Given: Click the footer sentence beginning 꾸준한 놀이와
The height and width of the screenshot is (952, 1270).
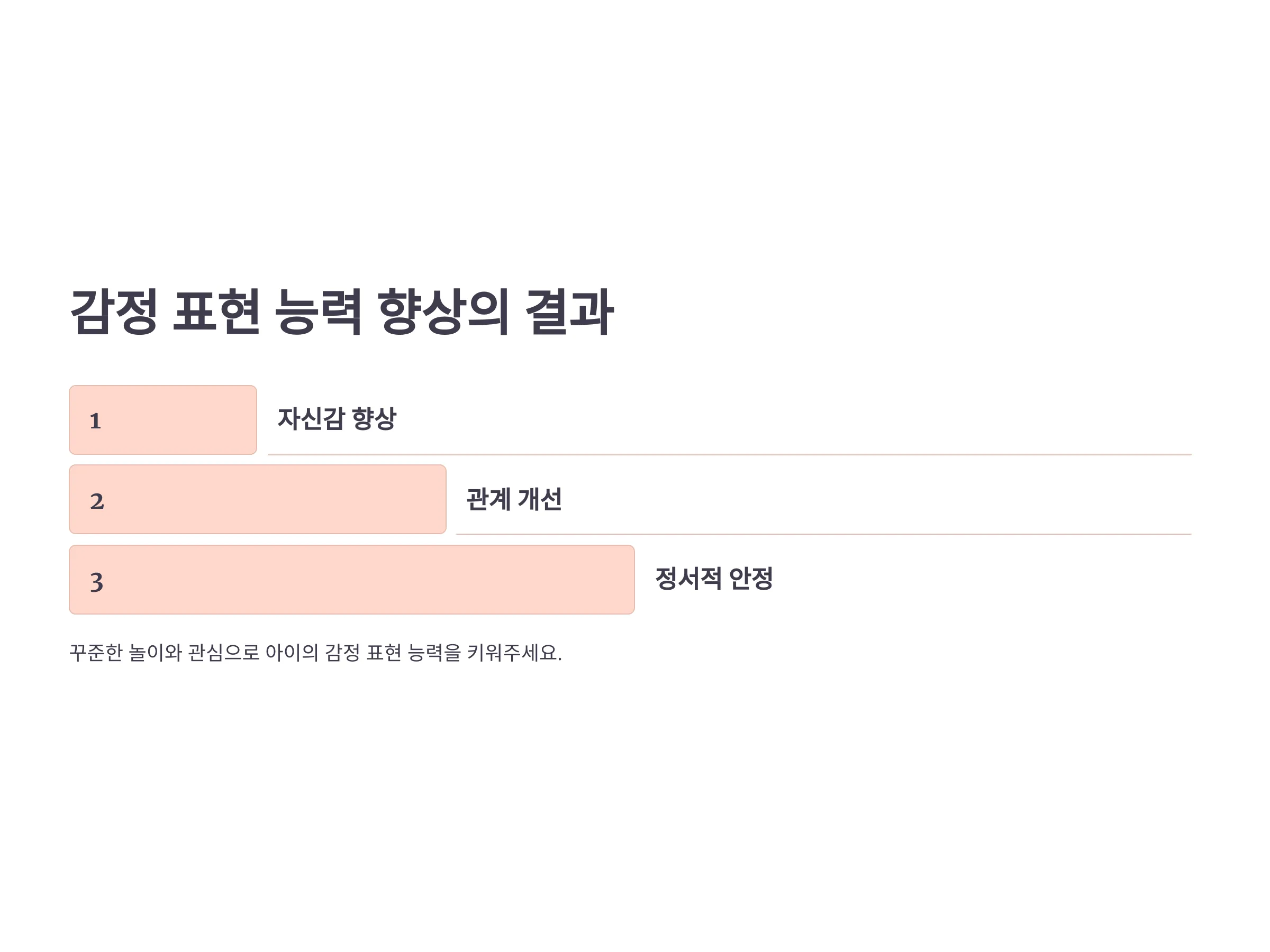Looking at the screenshot, I should pyautogui.click(x=316, y=653).
